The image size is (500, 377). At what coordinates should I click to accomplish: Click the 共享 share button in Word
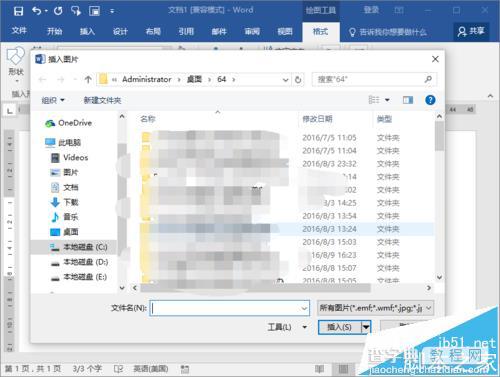[x=471, y=32]
